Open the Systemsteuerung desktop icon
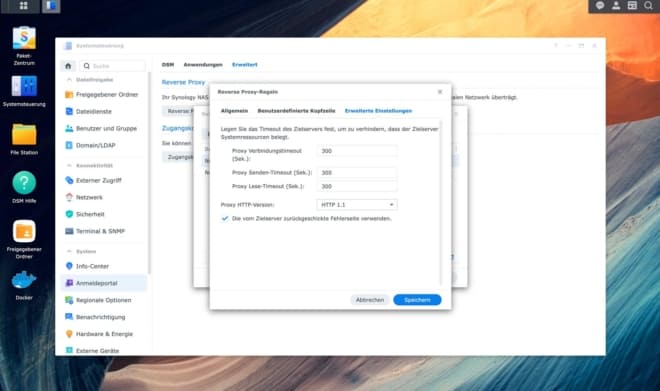The image size is (660, 391). coord(24,91)
